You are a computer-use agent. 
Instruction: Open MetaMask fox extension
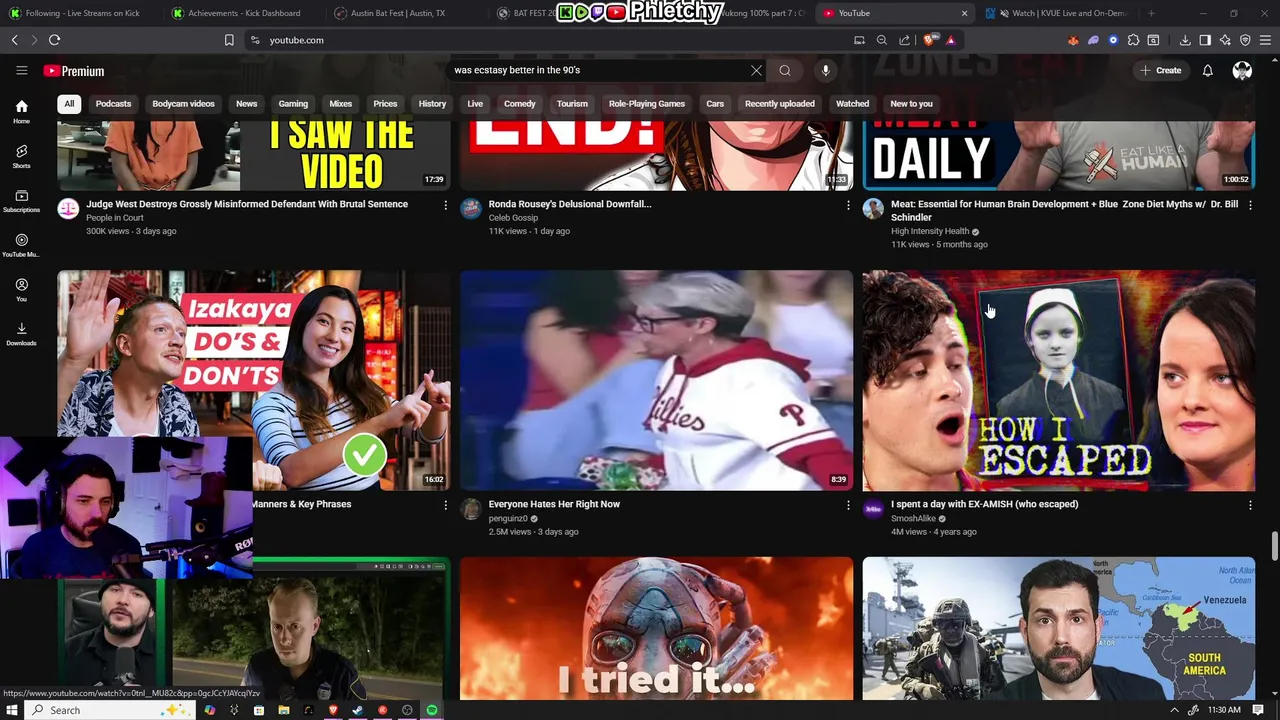click(x=1073, y=40)
